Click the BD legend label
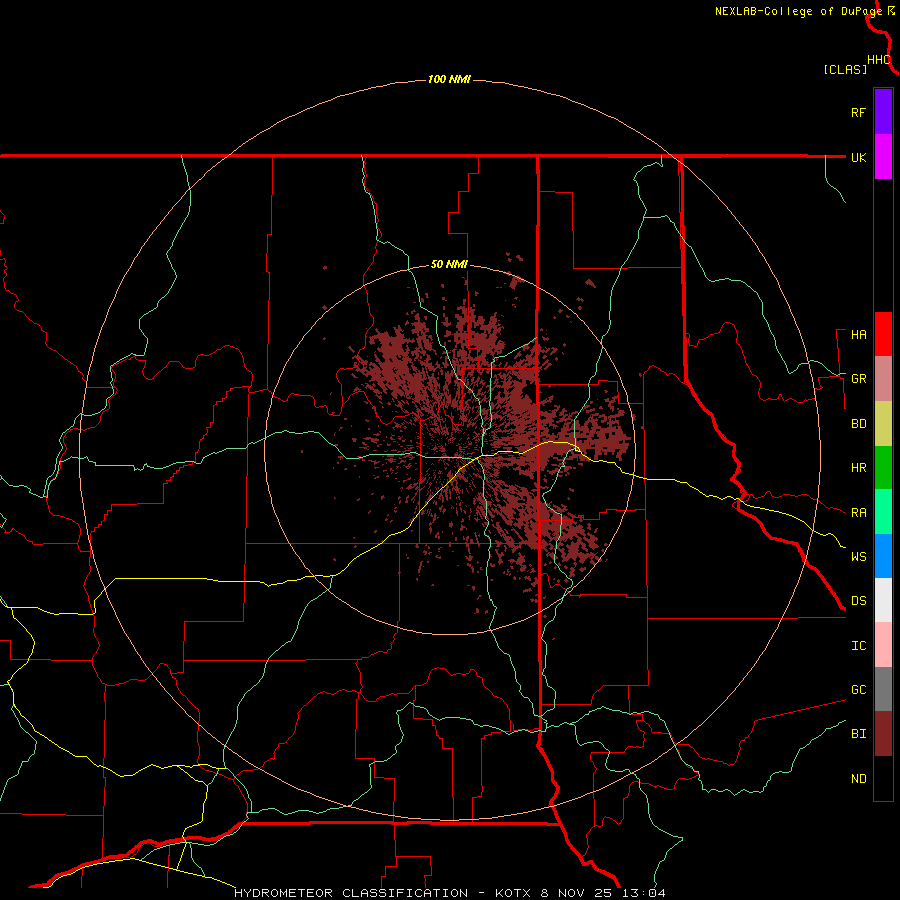Image resolution: width=900 pixels, height=900 pixels. point(859,424)
